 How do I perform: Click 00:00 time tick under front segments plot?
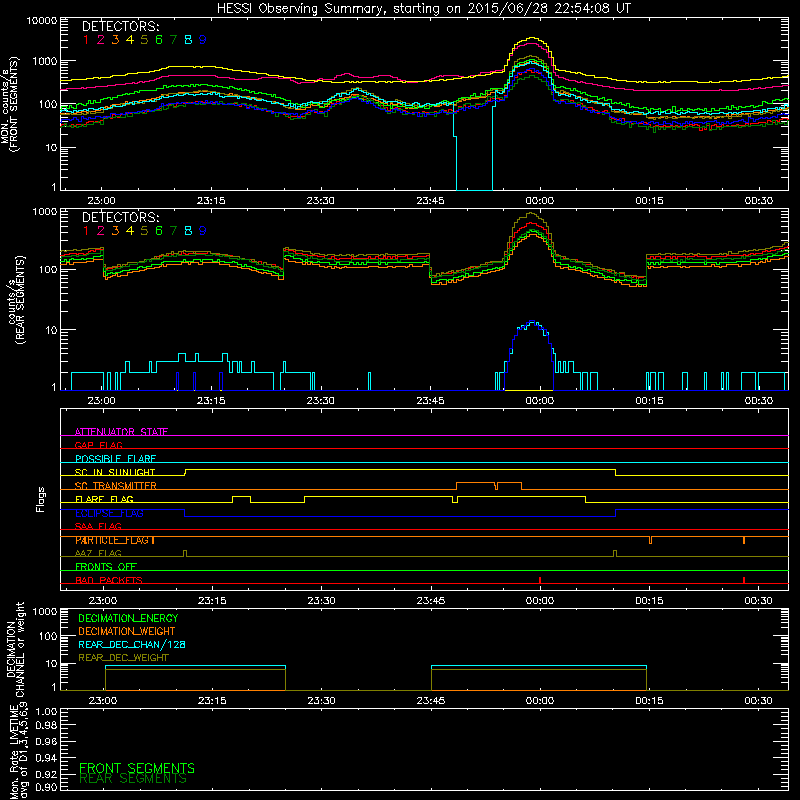540,201
